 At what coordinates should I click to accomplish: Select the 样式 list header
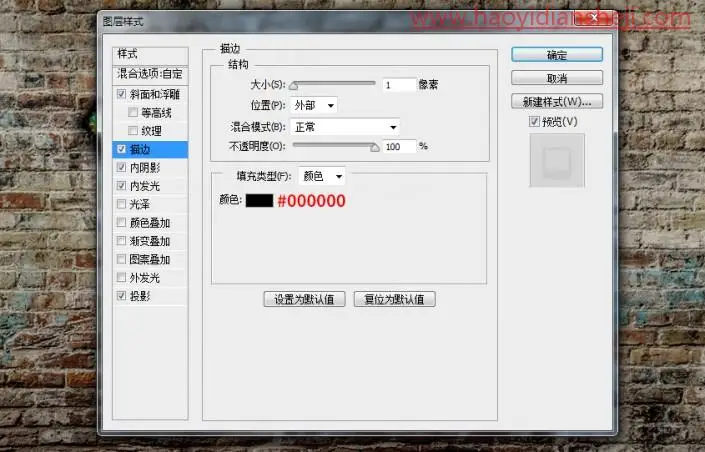point(150,55)
